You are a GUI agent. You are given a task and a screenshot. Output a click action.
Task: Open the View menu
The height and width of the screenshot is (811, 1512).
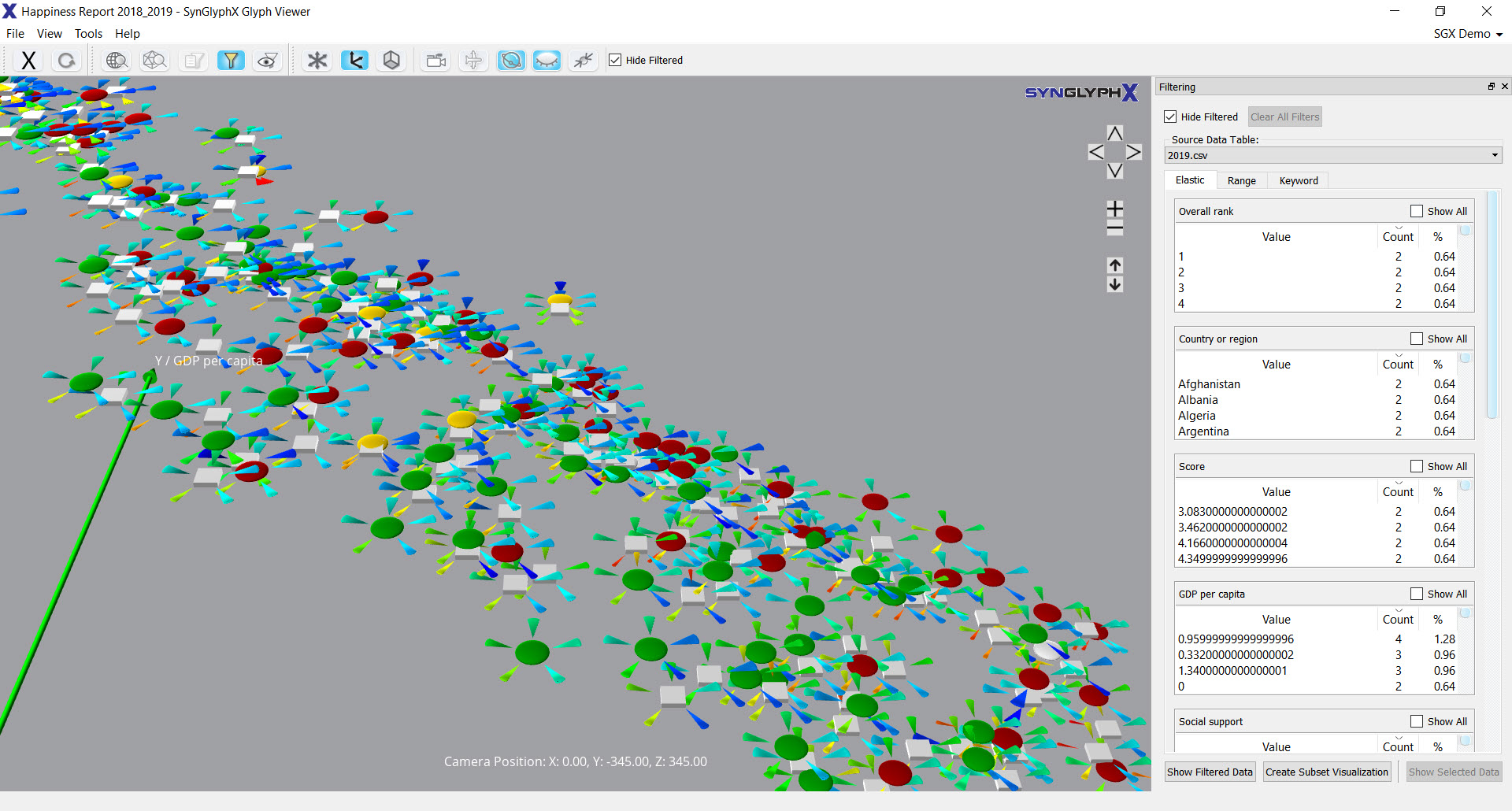tap(49, 34)
